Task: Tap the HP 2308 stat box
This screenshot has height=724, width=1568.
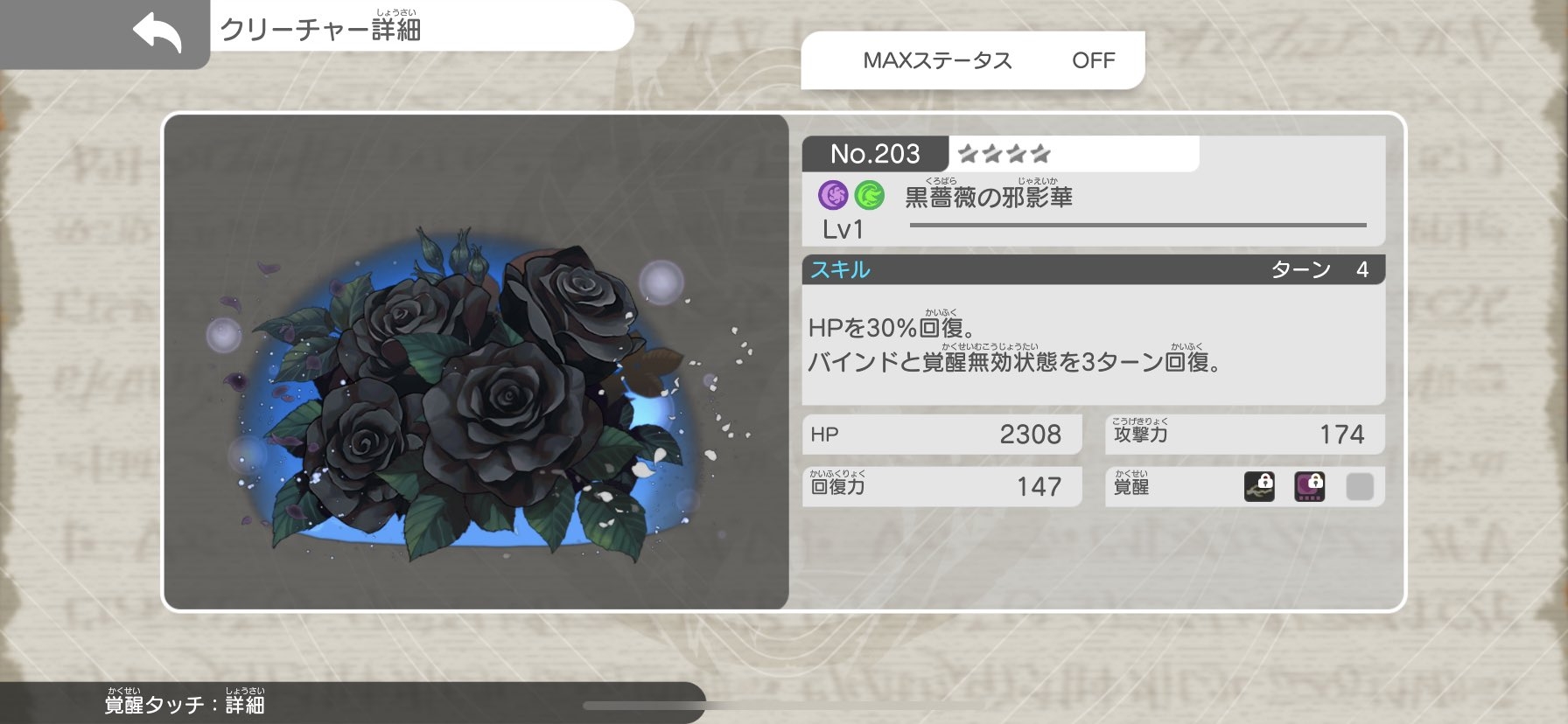Action: click(x=942, y=435)
